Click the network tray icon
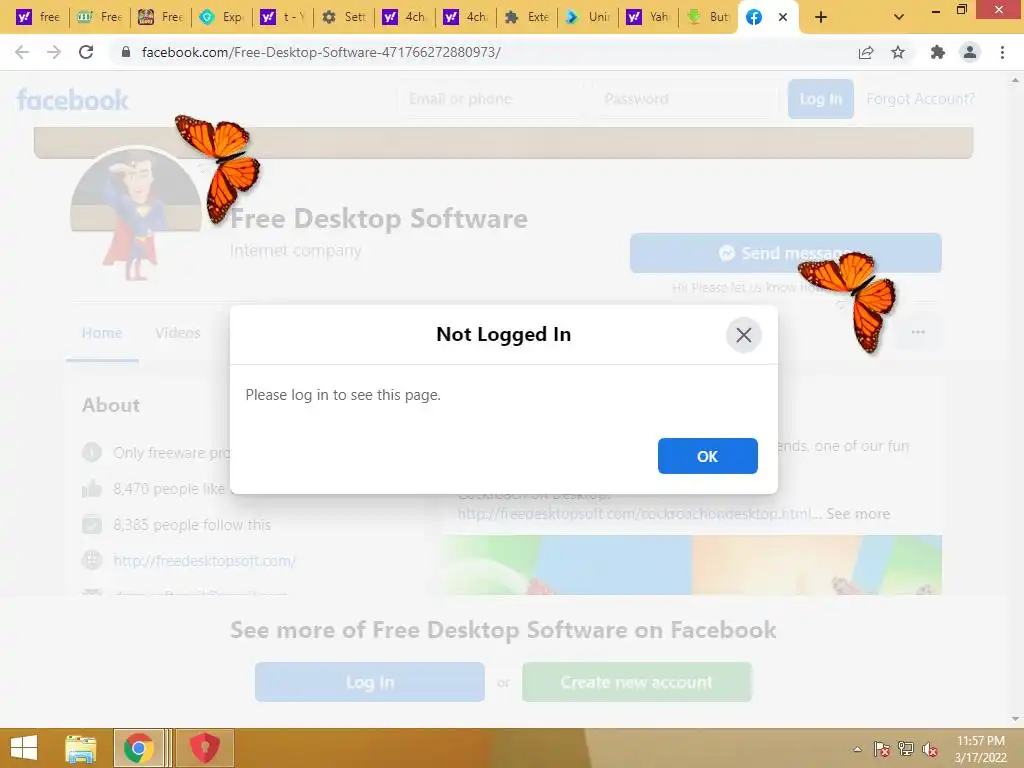 [x=906, y=749]
